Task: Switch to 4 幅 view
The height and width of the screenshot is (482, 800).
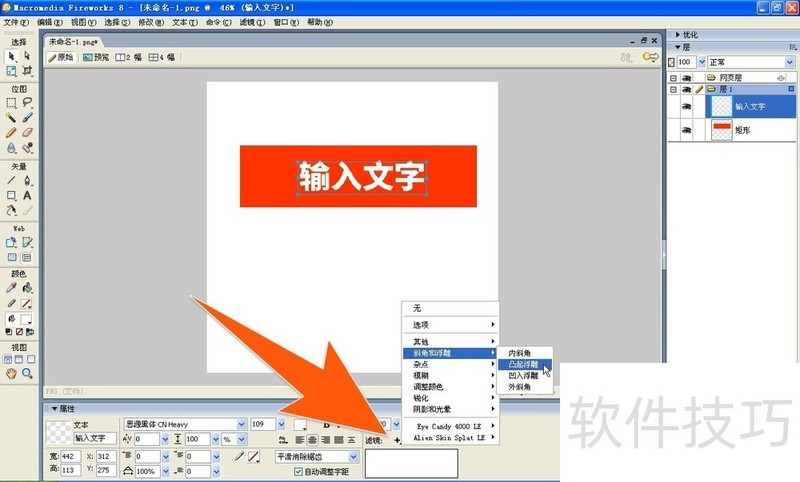Action: 162,57
